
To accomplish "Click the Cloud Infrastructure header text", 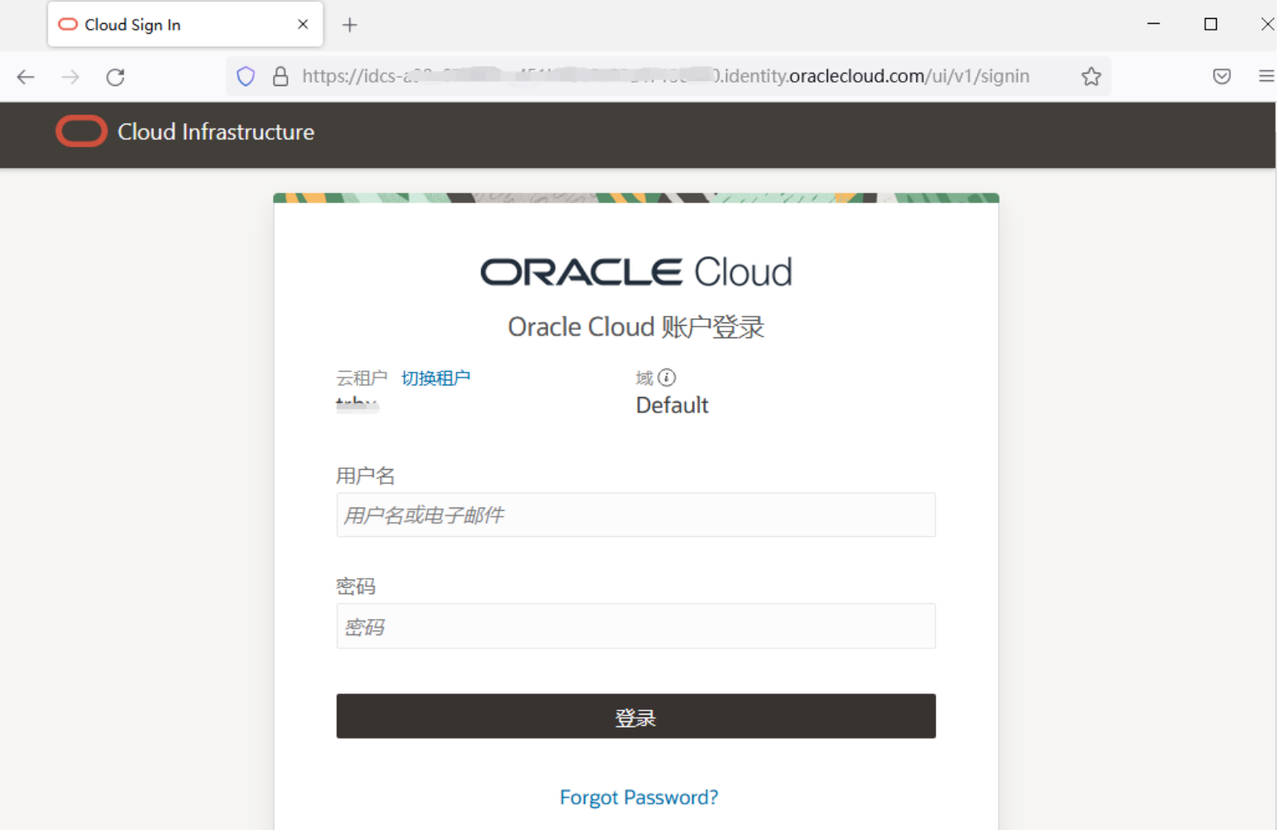I will 216,132.
